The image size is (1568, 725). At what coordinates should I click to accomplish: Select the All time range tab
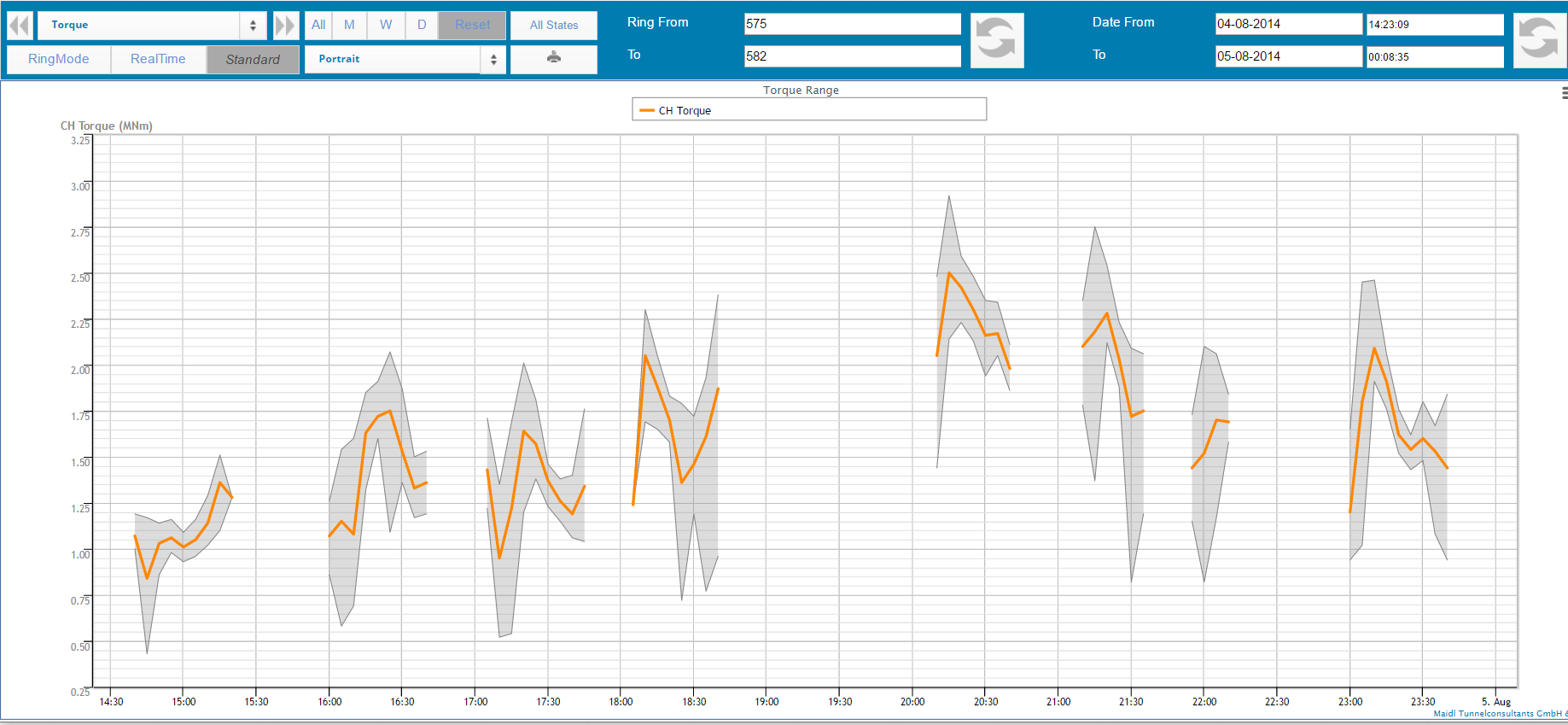[x=318, y=26]
